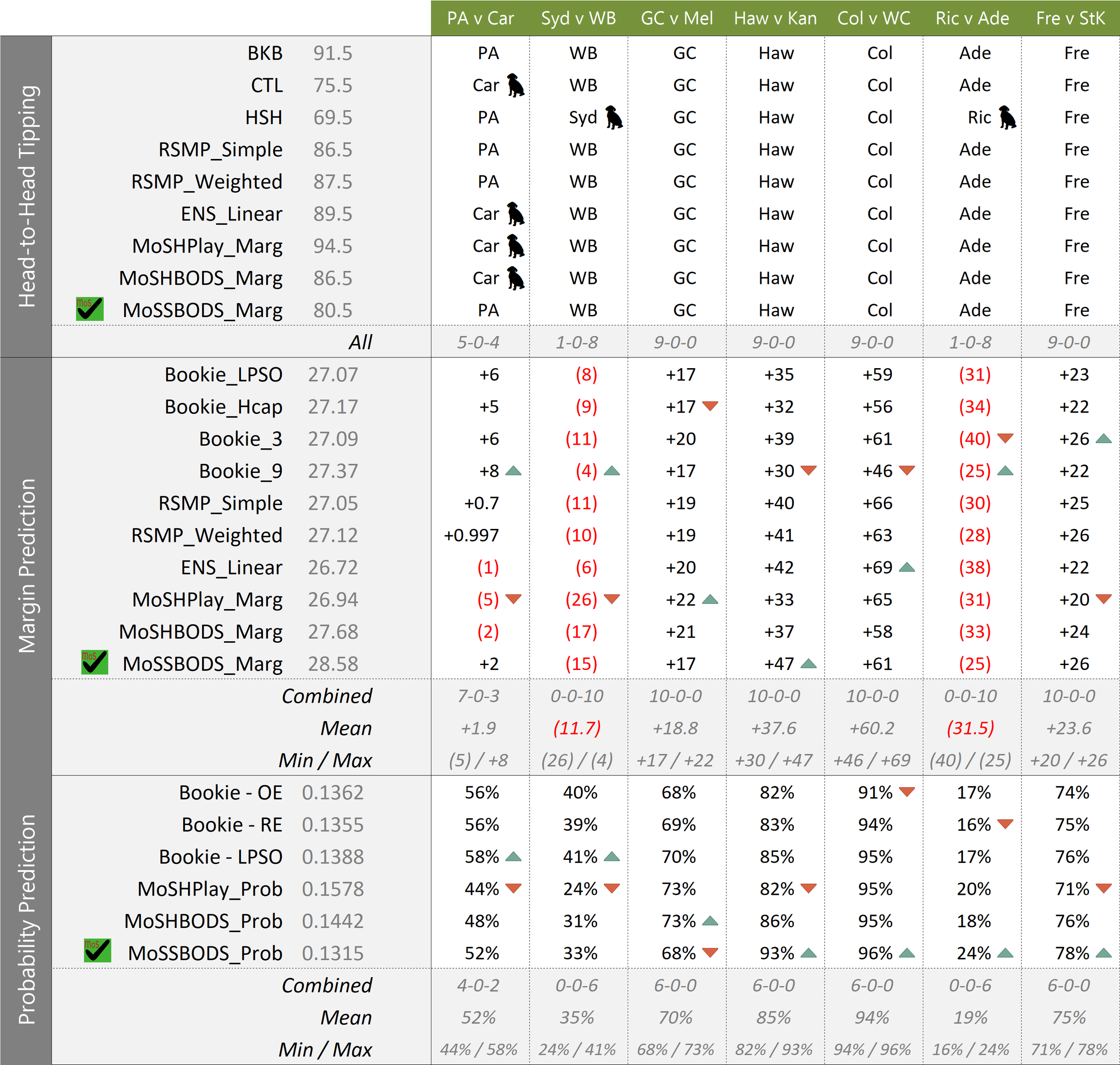Click the dog icon beside CTL's Car tip

(x=515, y=85)
